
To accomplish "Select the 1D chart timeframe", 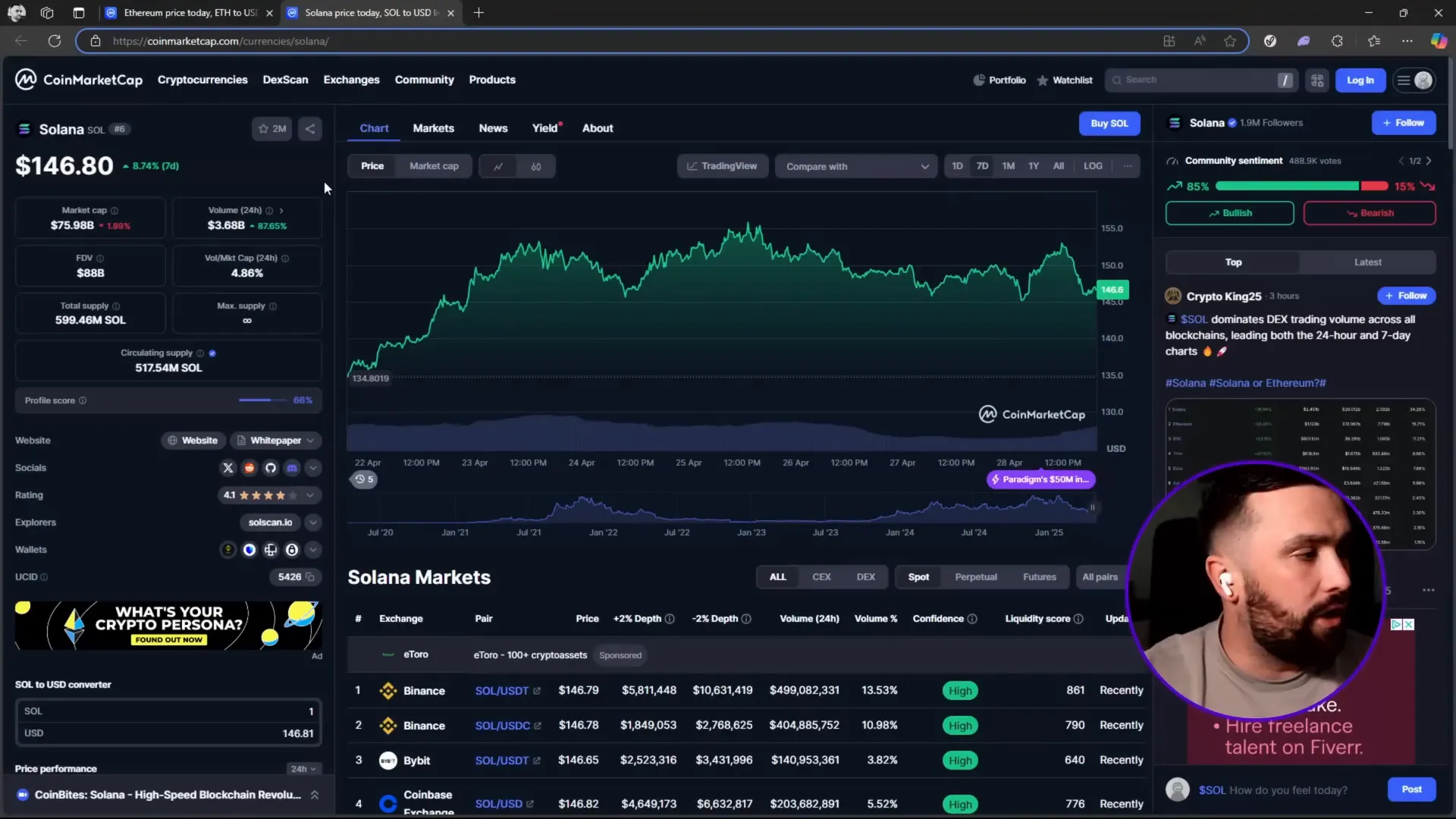I will point(957,166).
